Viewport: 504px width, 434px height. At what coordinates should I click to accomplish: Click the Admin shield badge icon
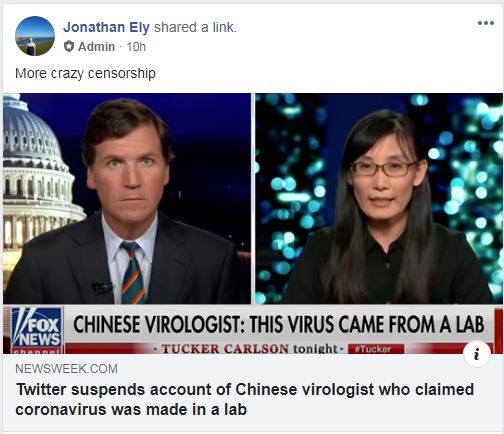[69, 46]
